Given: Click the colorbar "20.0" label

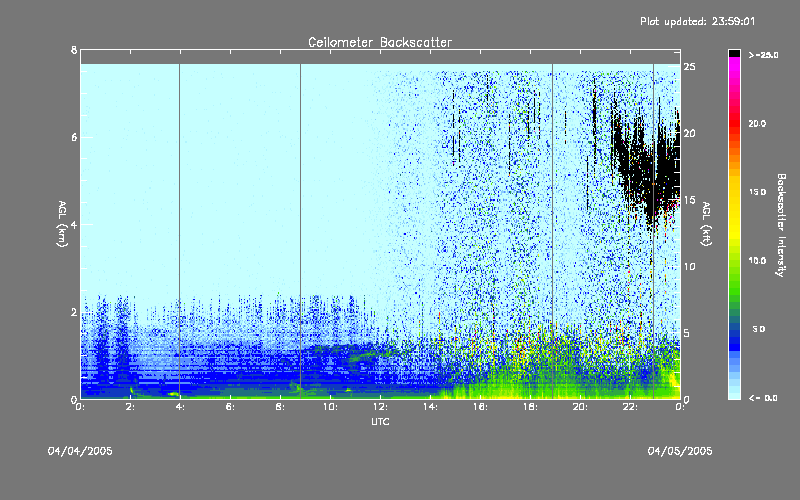Looking at the screenshot, I should 757,123.
